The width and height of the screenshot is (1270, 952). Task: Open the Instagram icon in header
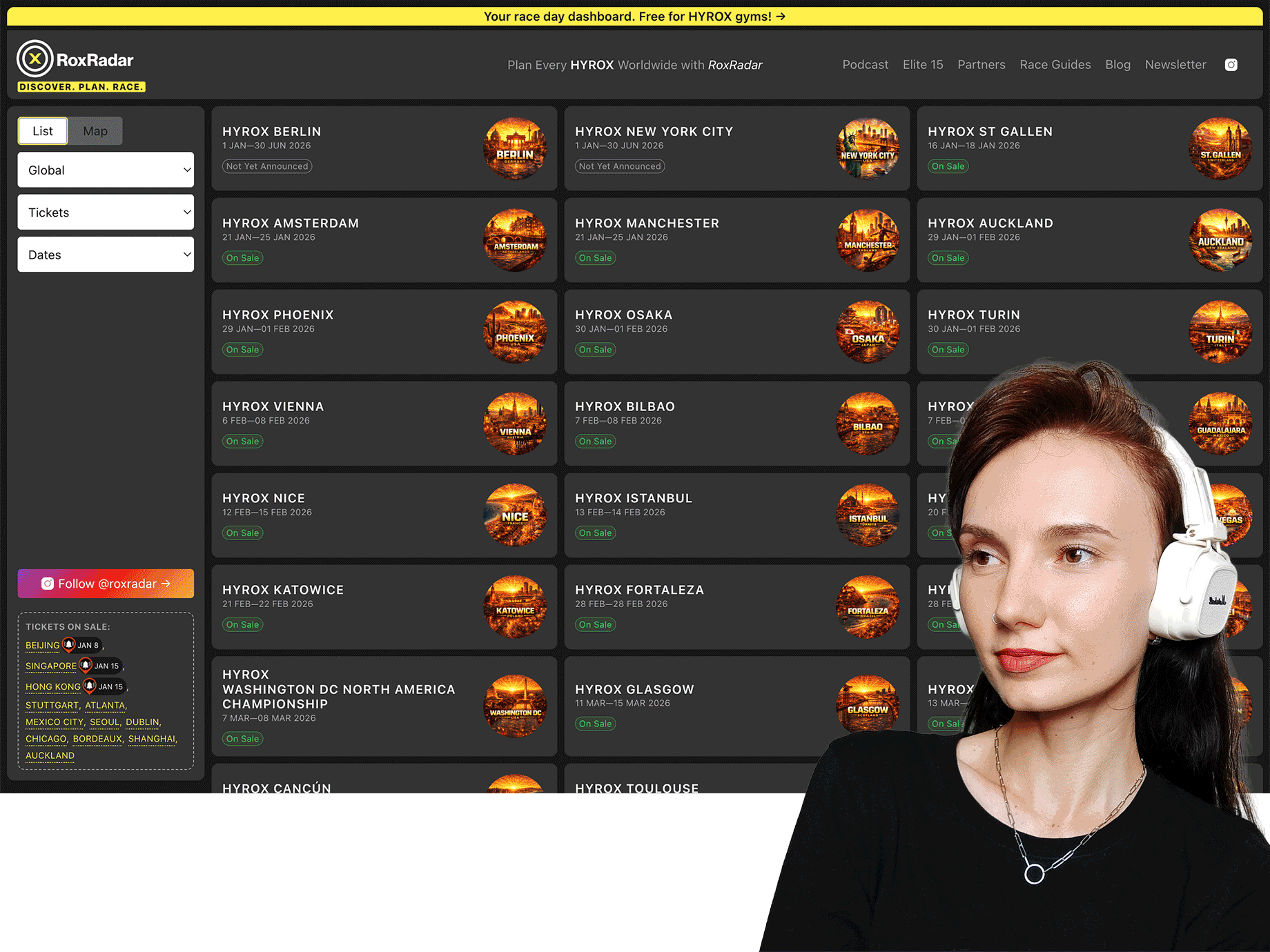(x=1231, y=65)
